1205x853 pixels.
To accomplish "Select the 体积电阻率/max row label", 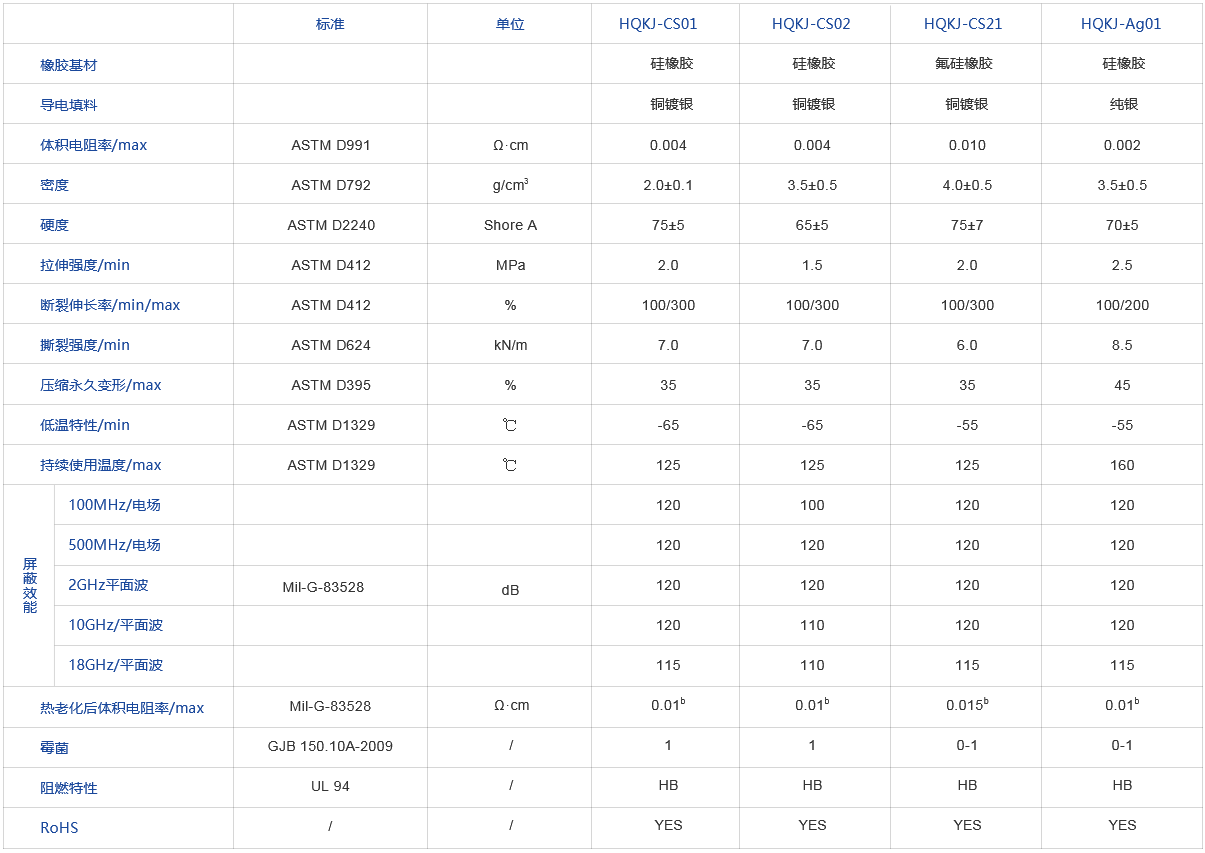I will pyautogui.click(x=93, y=145).
